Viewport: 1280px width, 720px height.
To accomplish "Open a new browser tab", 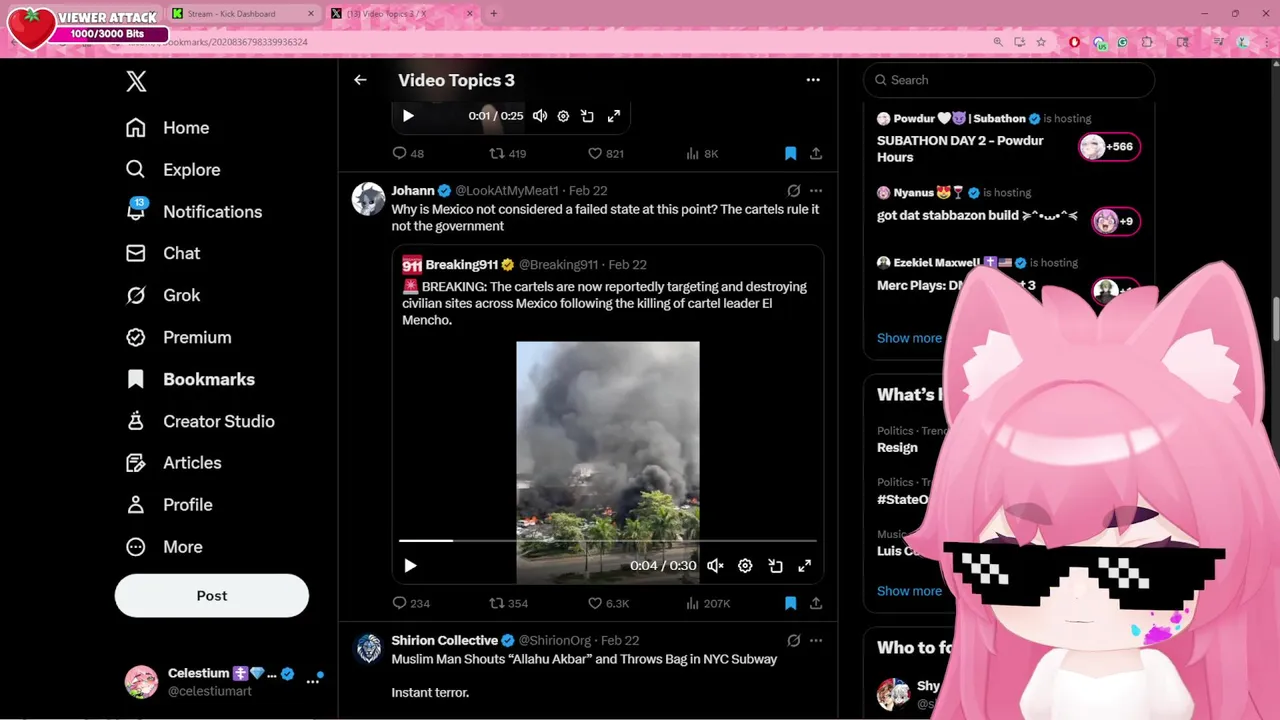I will click(493, 14).
